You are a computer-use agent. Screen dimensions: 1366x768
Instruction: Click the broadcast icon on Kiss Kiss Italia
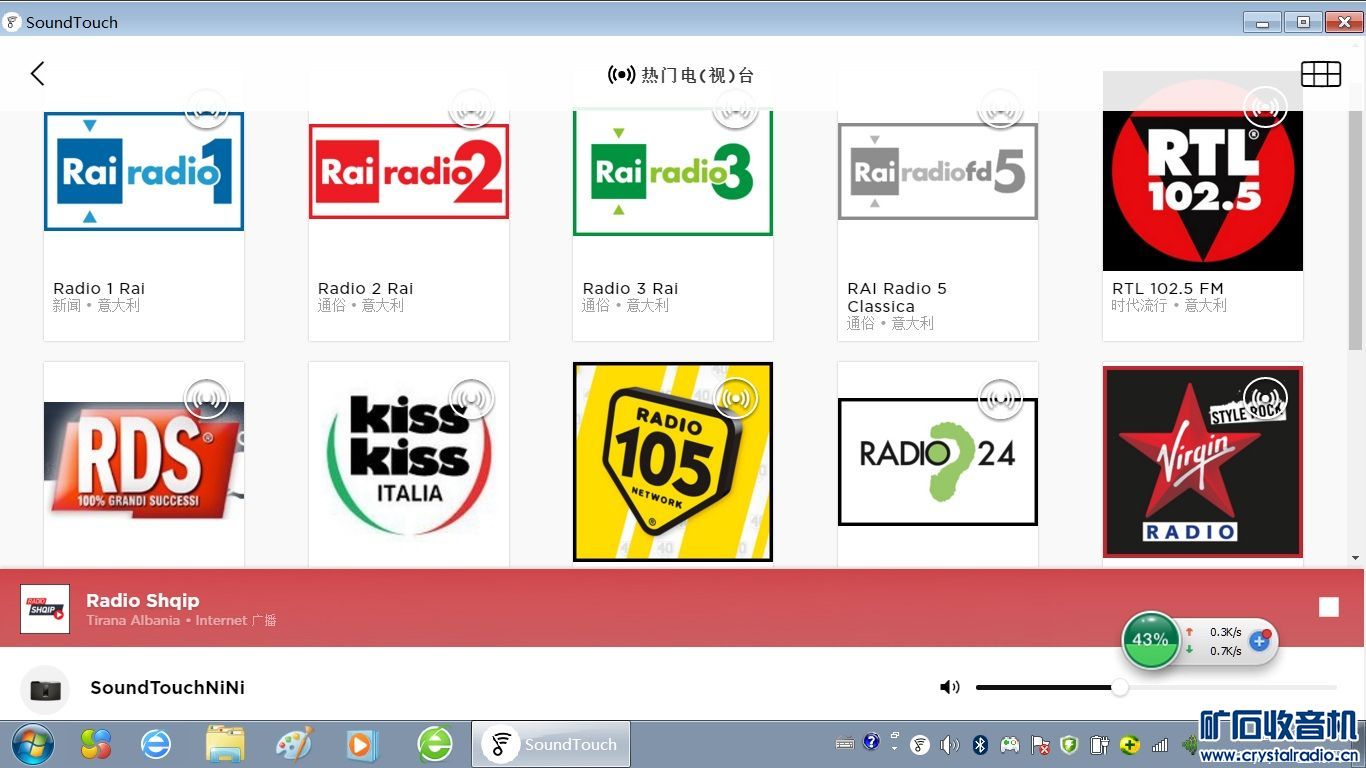[x=472, y=399]
